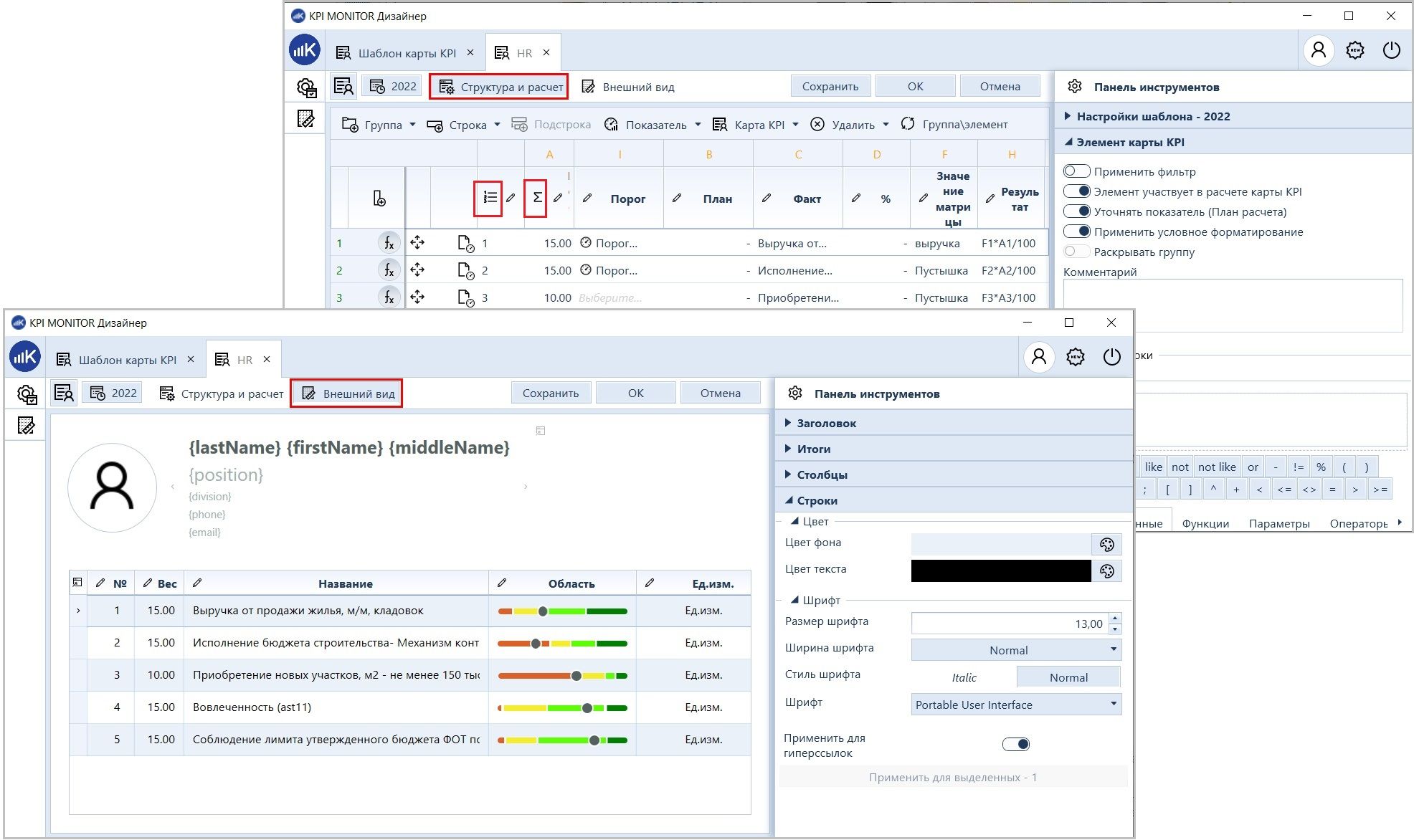The image size is (1414, 840).
Task: Click the Sigma sum column icon
Action: (536, 198)
